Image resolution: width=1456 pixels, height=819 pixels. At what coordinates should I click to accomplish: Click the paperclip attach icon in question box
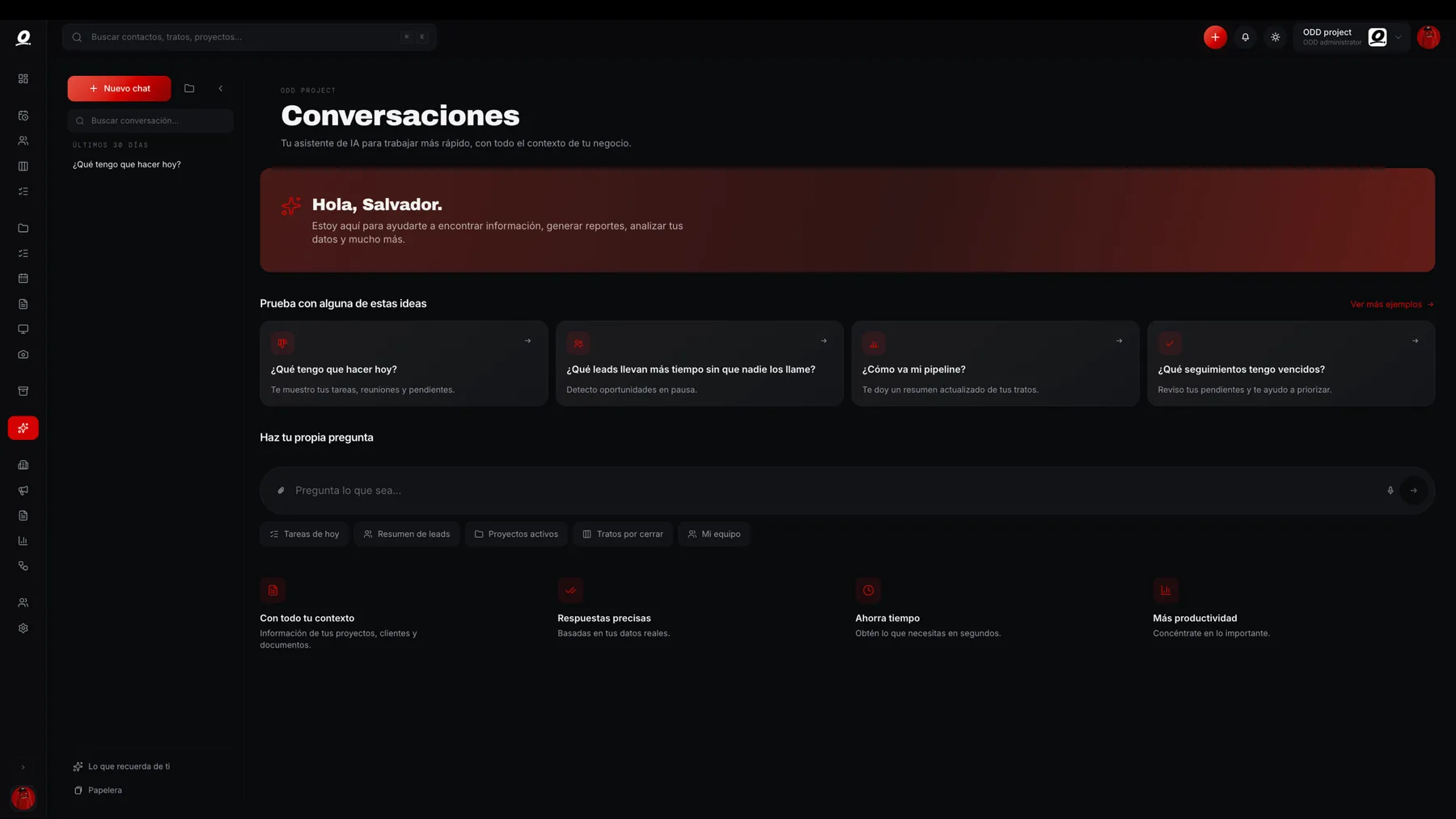click(x=281, y=491)
